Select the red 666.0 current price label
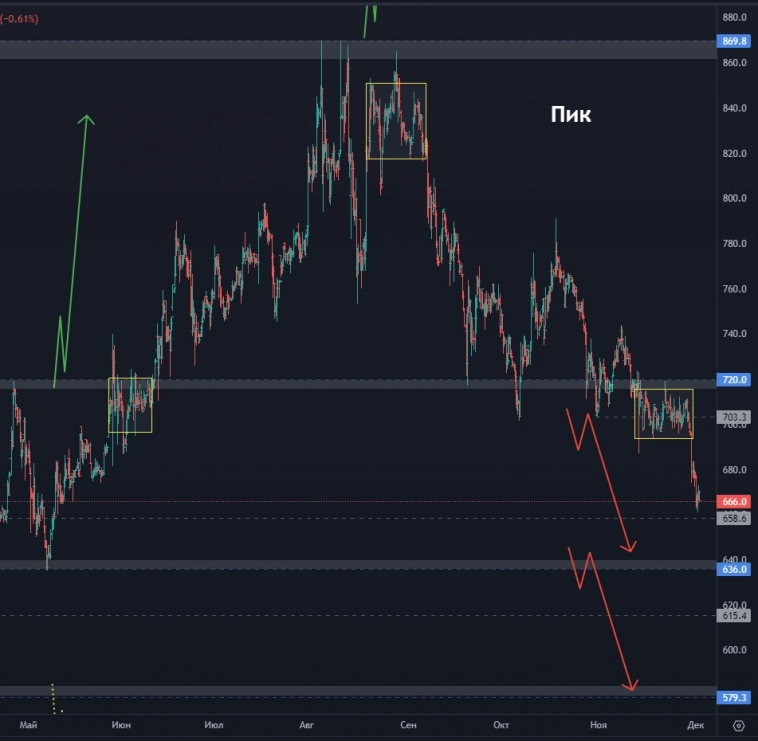This screenshot has height=741, width=758. click(734, 502)
